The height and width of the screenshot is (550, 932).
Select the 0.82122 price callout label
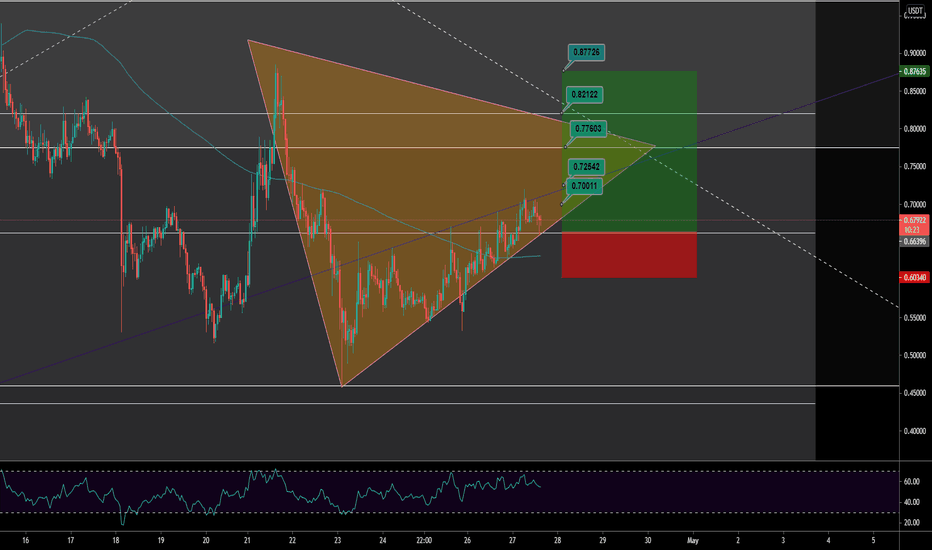tap(585, 95)
